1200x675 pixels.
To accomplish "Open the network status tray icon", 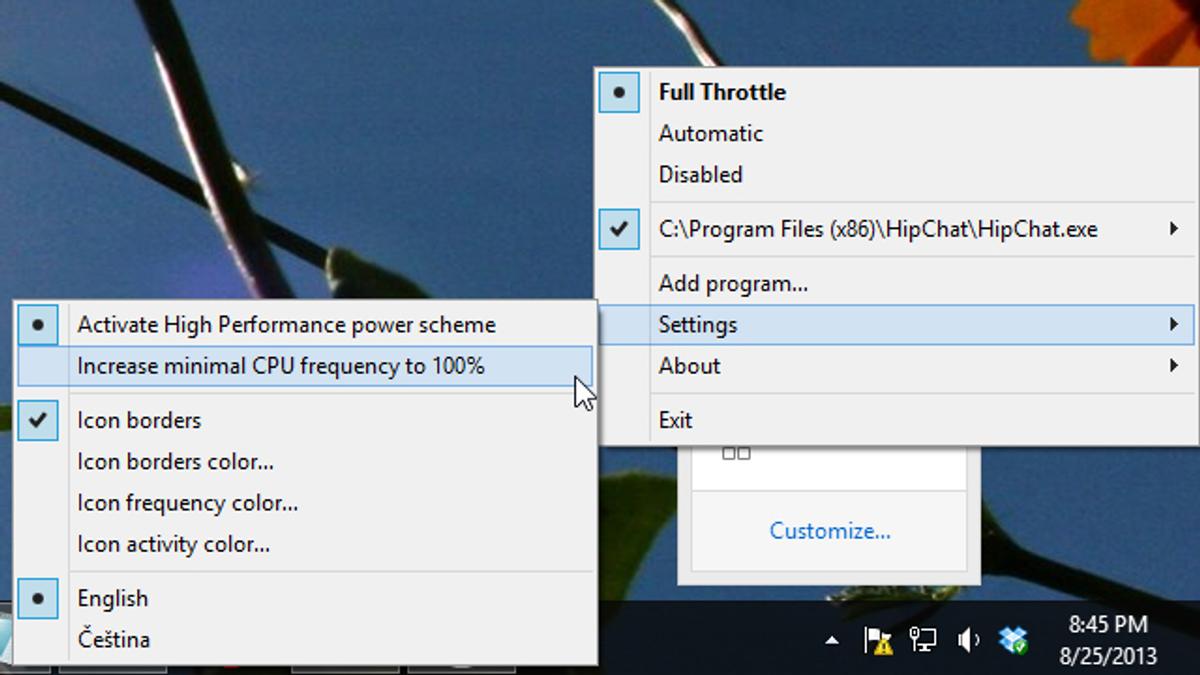I will pyautogui.click(x=923, y=640).
